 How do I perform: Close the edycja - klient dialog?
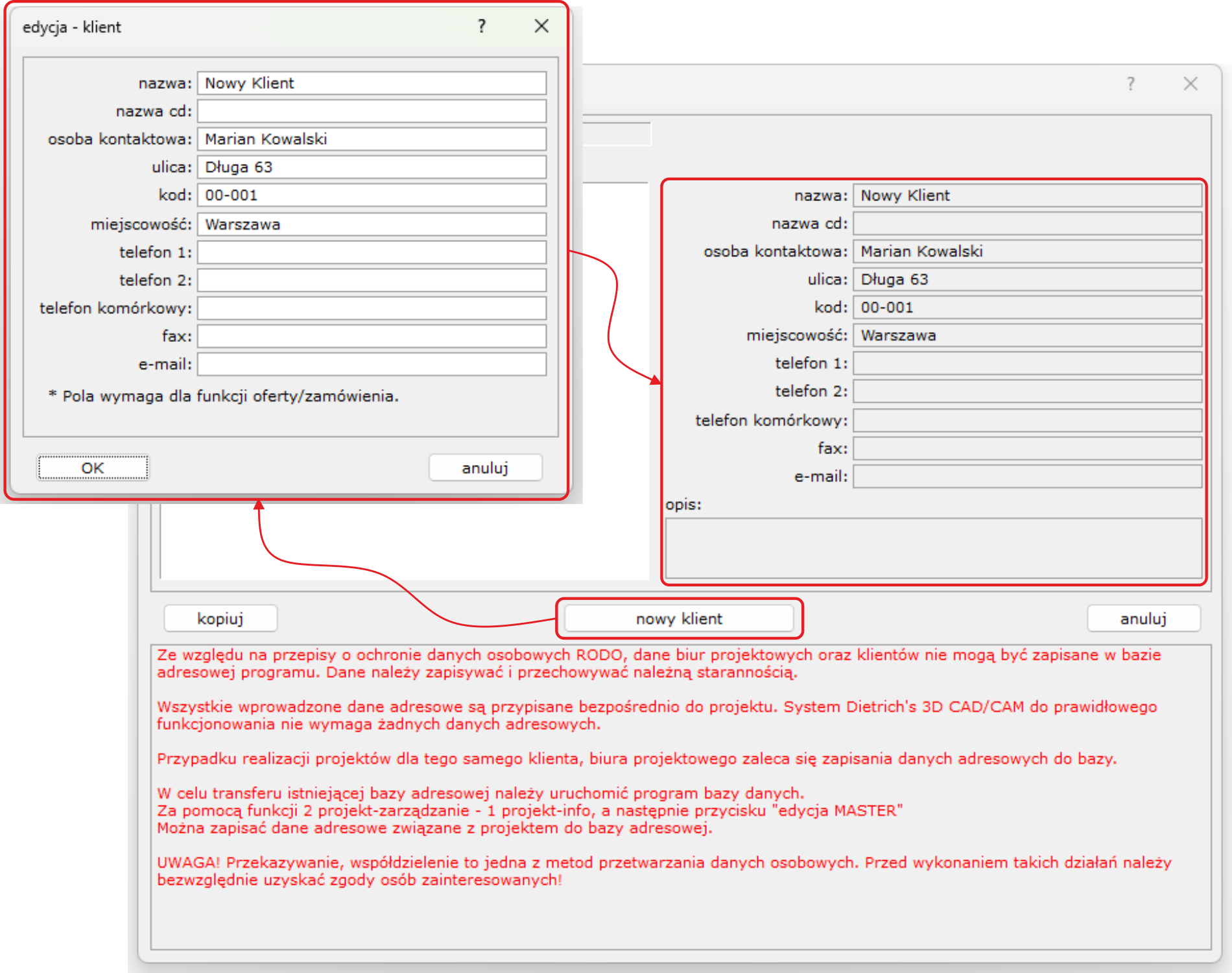(541, 26)
